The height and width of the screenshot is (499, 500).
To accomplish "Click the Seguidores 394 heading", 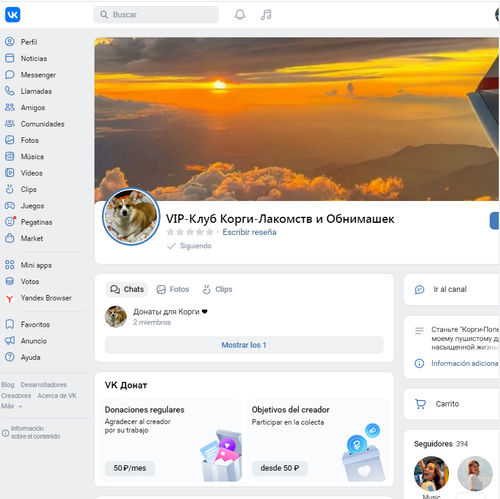I will point(441,444).
